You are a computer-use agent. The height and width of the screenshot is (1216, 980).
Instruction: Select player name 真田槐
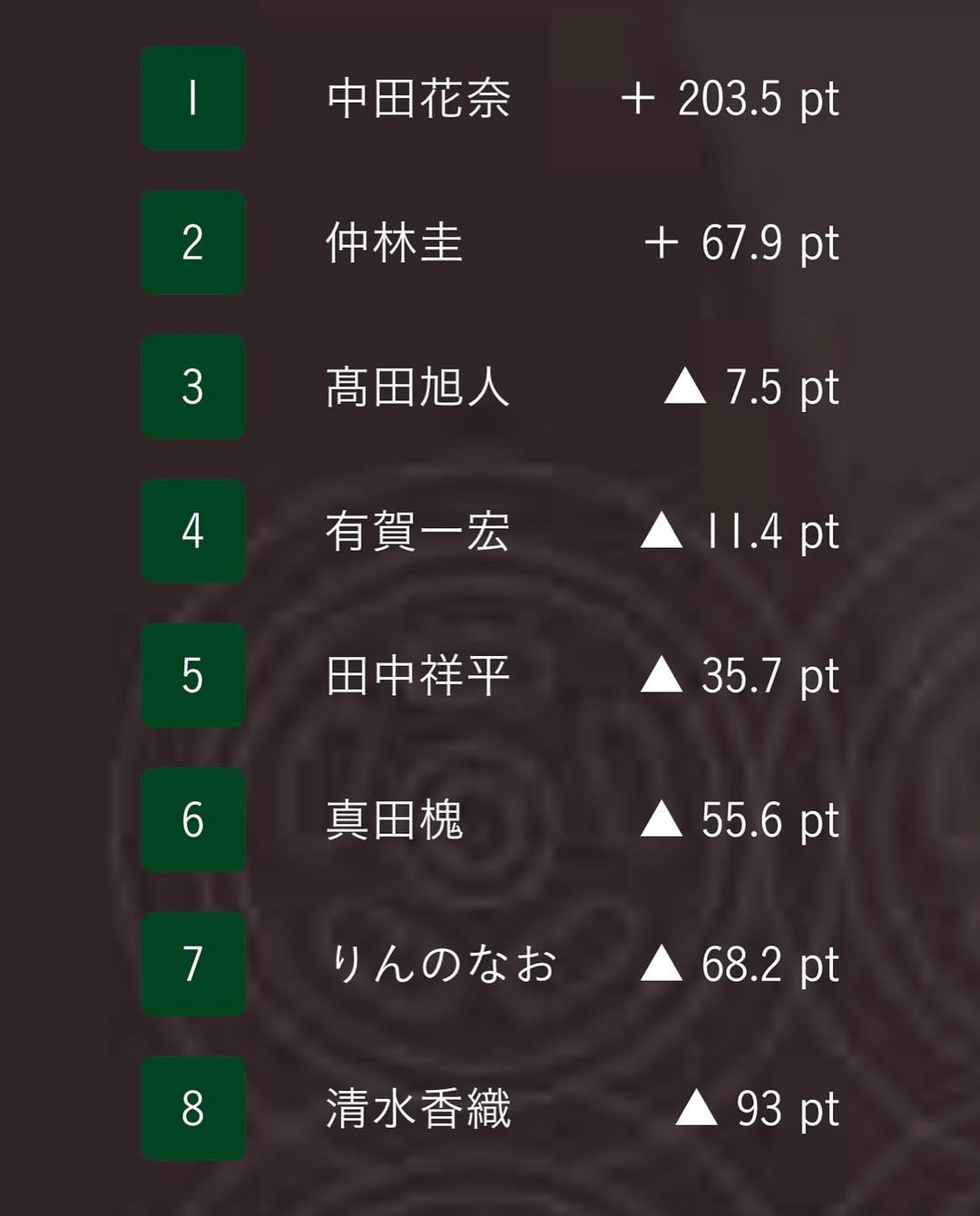point(395,819)
